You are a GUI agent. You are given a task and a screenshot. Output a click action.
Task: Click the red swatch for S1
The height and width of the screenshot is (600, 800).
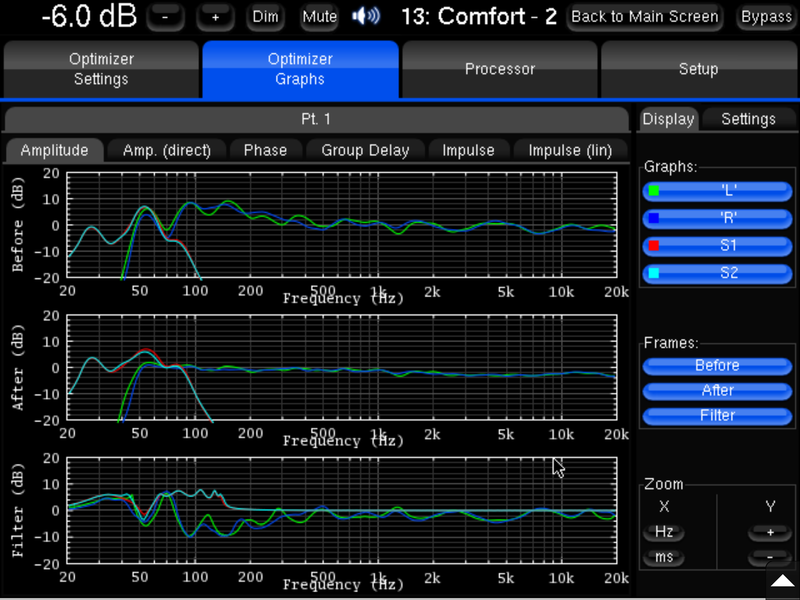(x=654, y=245)
